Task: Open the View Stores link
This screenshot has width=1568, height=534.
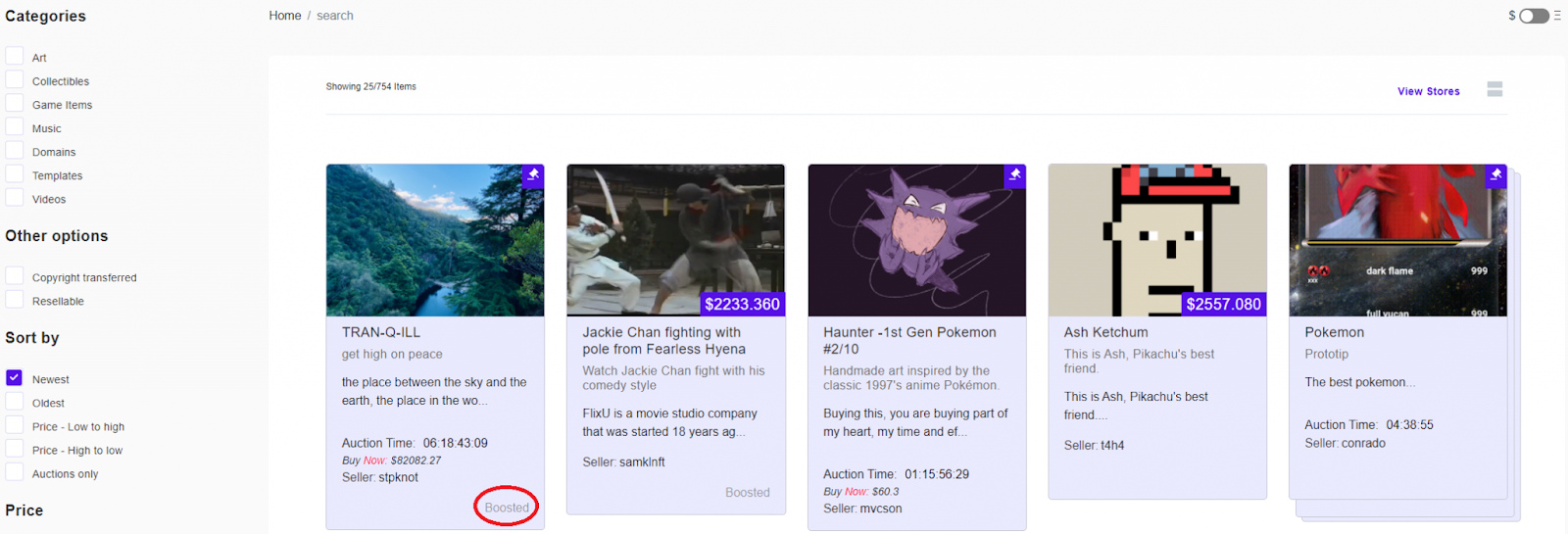Action: point(1429,91)
